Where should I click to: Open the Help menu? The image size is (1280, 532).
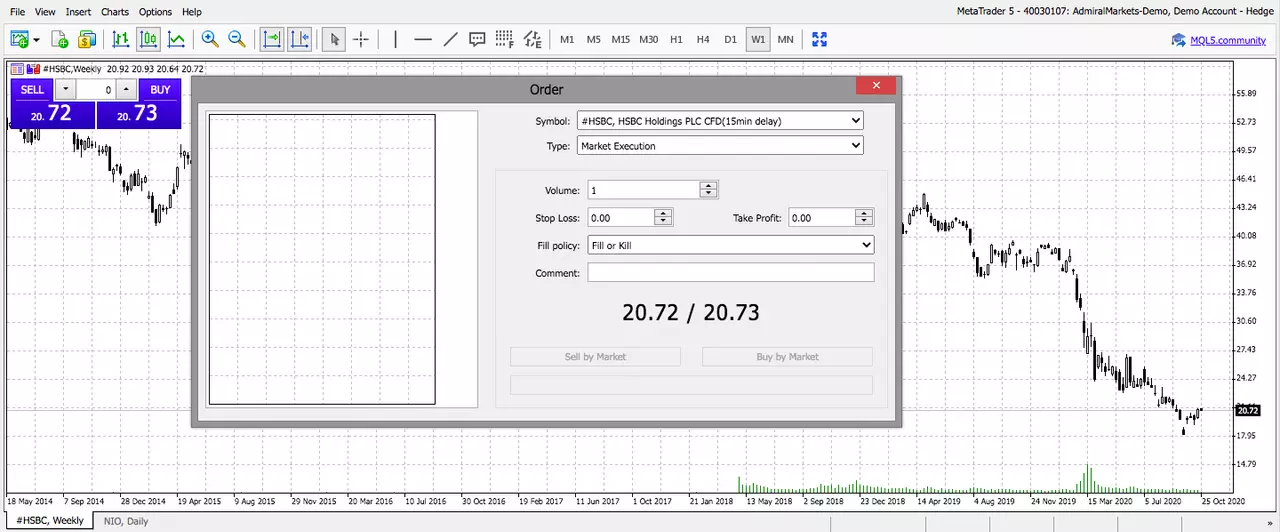(x=192, y=12)
